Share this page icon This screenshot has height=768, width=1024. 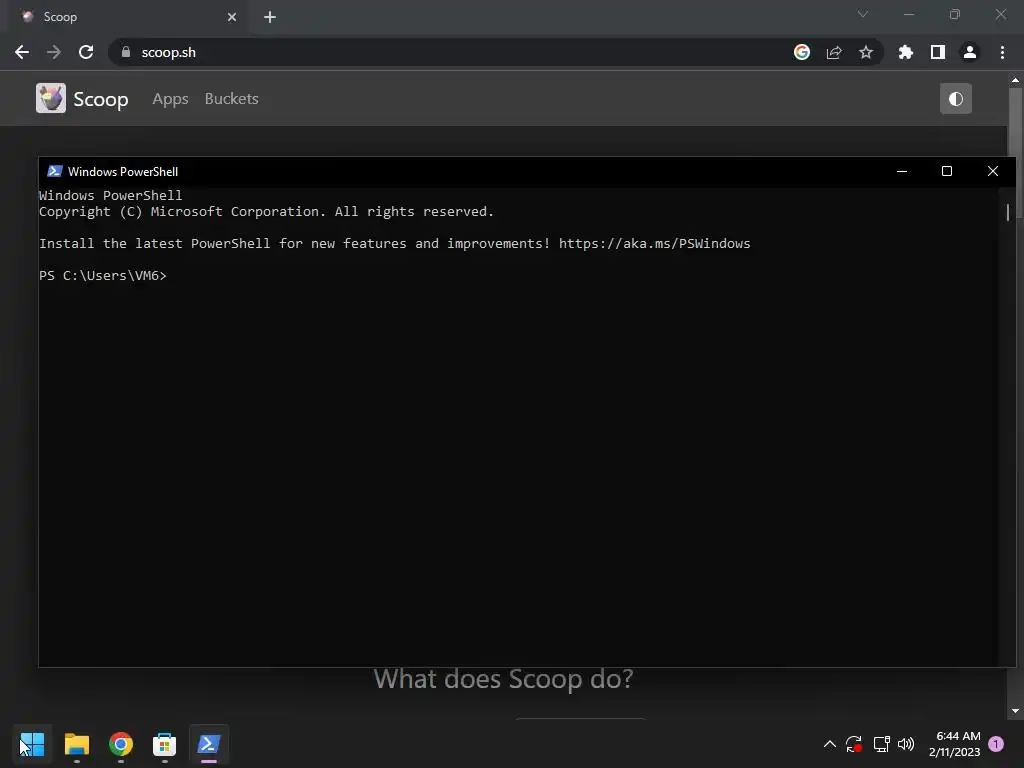(834, 52)
